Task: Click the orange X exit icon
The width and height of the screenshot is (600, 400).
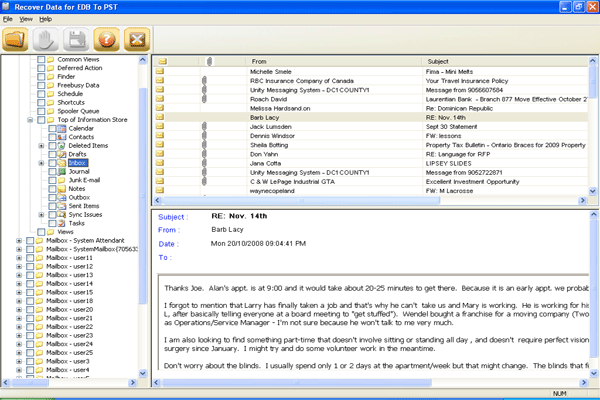Action: point(135,41)
